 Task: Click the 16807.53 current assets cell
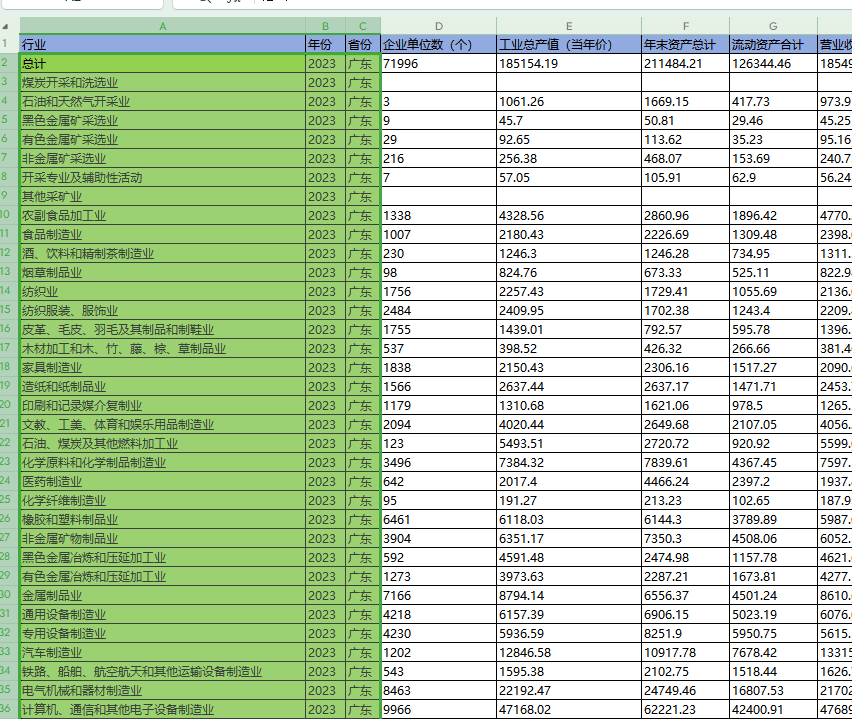[773, 691]
